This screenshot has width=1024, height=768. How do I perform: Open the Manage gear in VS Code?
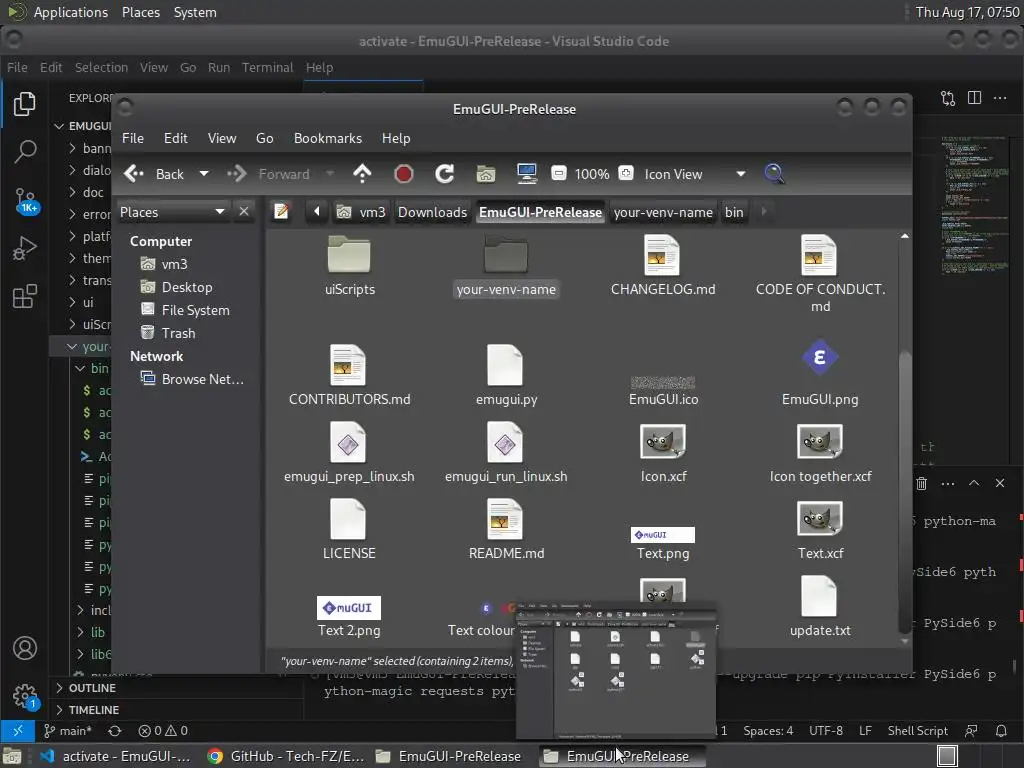pos(25,696)
